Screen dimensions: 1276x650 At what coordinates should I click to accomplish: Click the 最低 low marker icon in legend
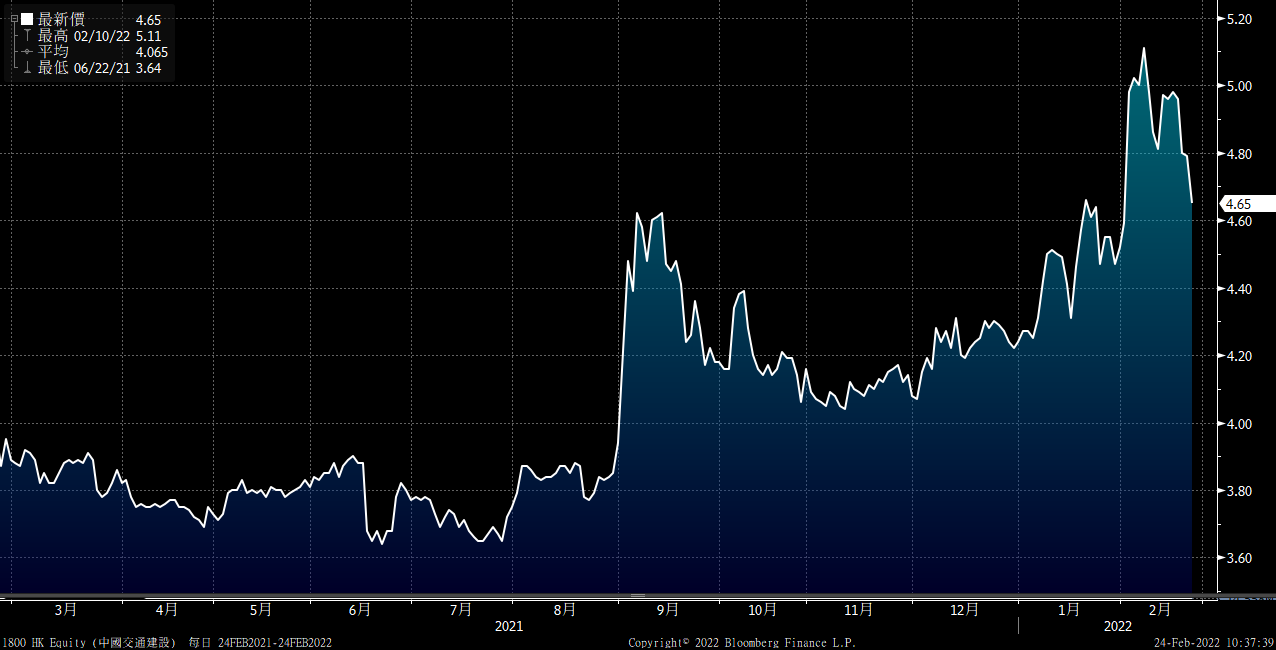point(27,67)
